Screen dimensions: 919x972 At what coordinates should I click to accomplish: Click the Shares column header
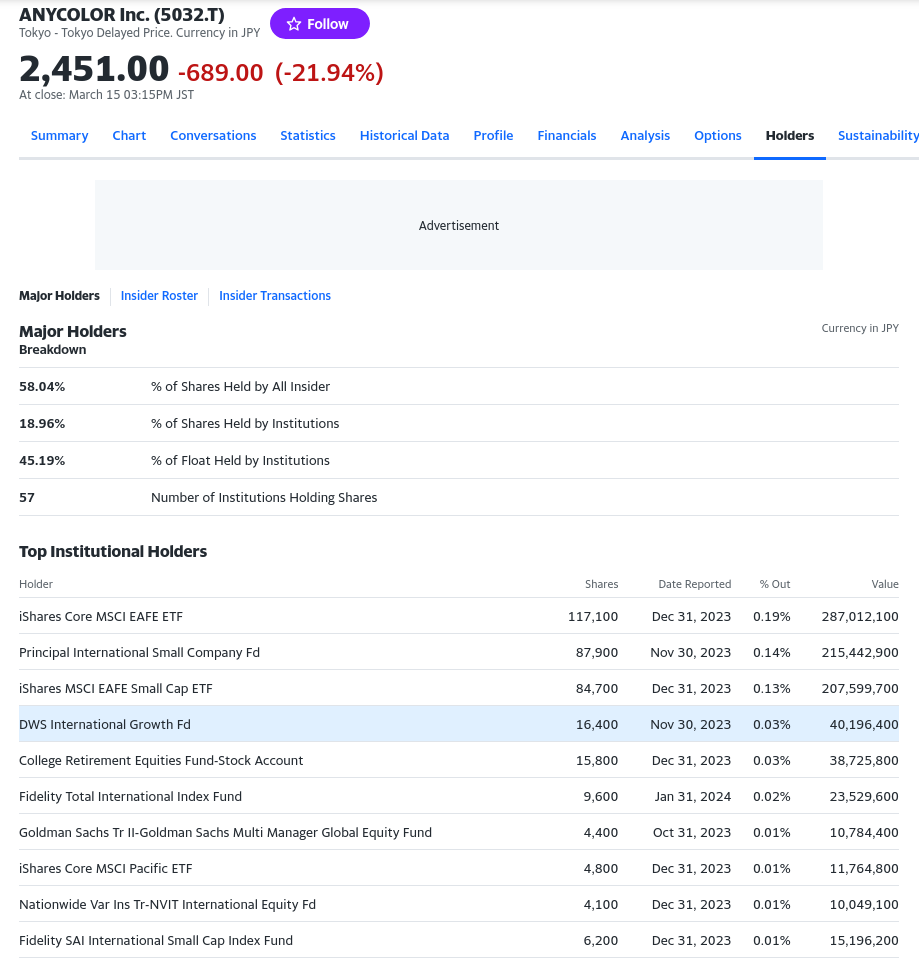[x=601, y=584]
